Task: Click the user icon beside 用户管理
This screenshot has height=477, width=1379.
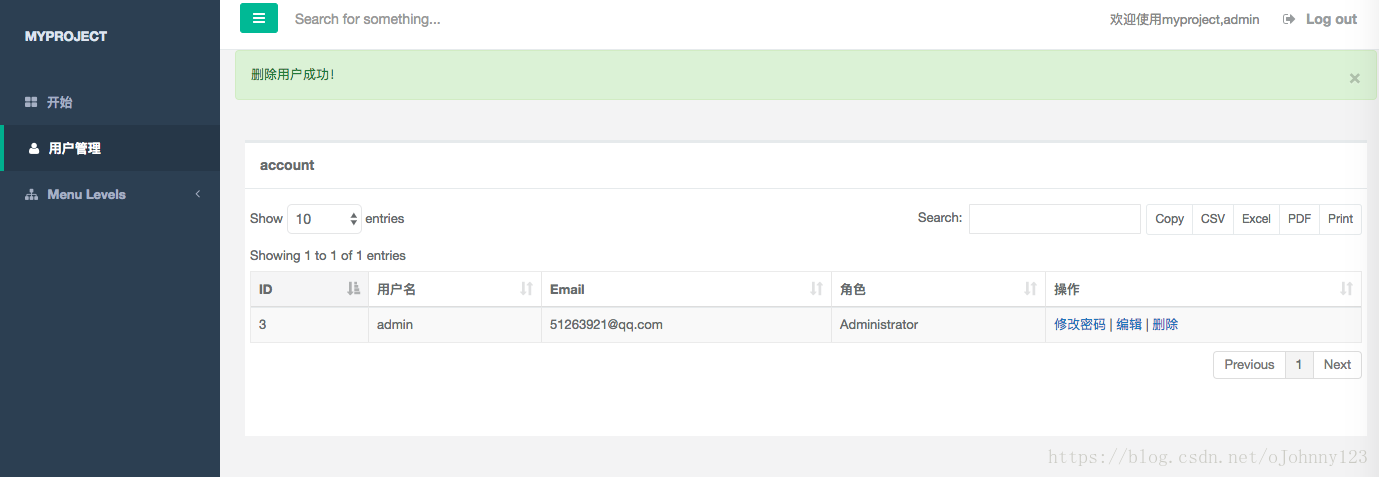Action: (x=34, y=148)
